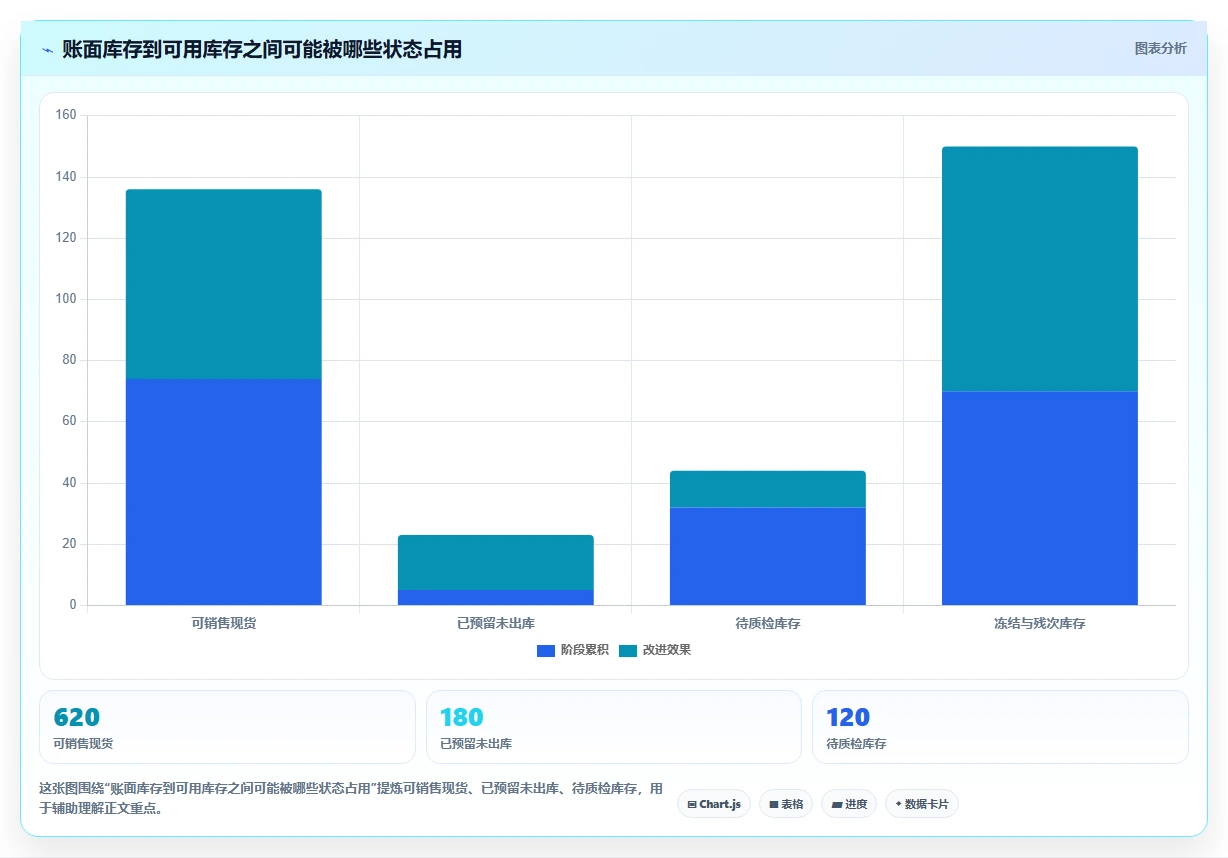Click the lightning icon beside the chart title

point(47,50)
